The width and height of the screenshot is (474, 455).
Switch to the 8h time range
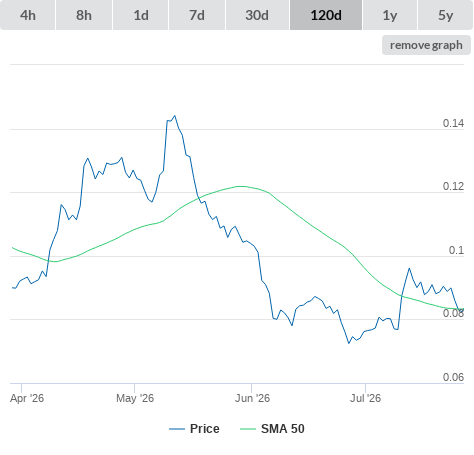click(x=84, y=15)
